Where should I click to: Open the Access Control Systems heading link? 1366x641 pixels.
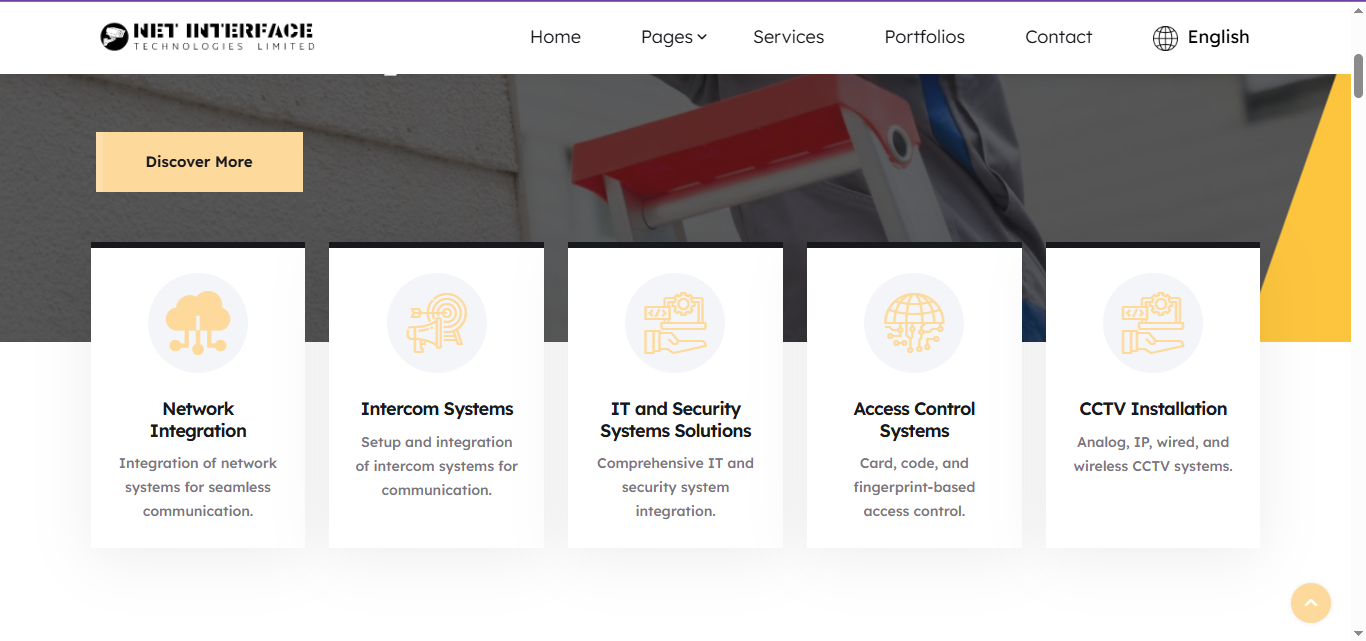[x=914, y=420]
